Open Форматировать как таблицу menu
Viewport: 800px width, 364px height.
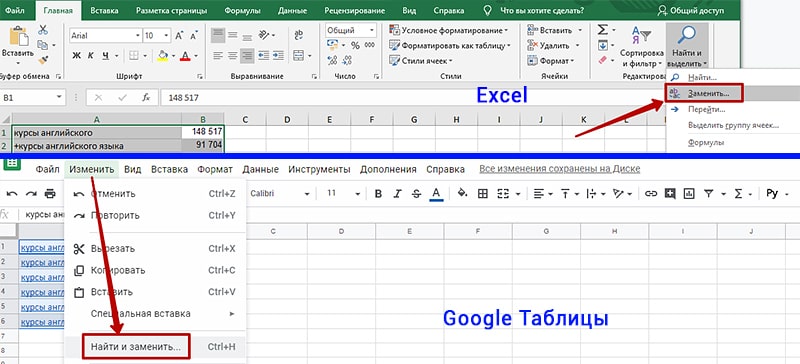(450, 45)
